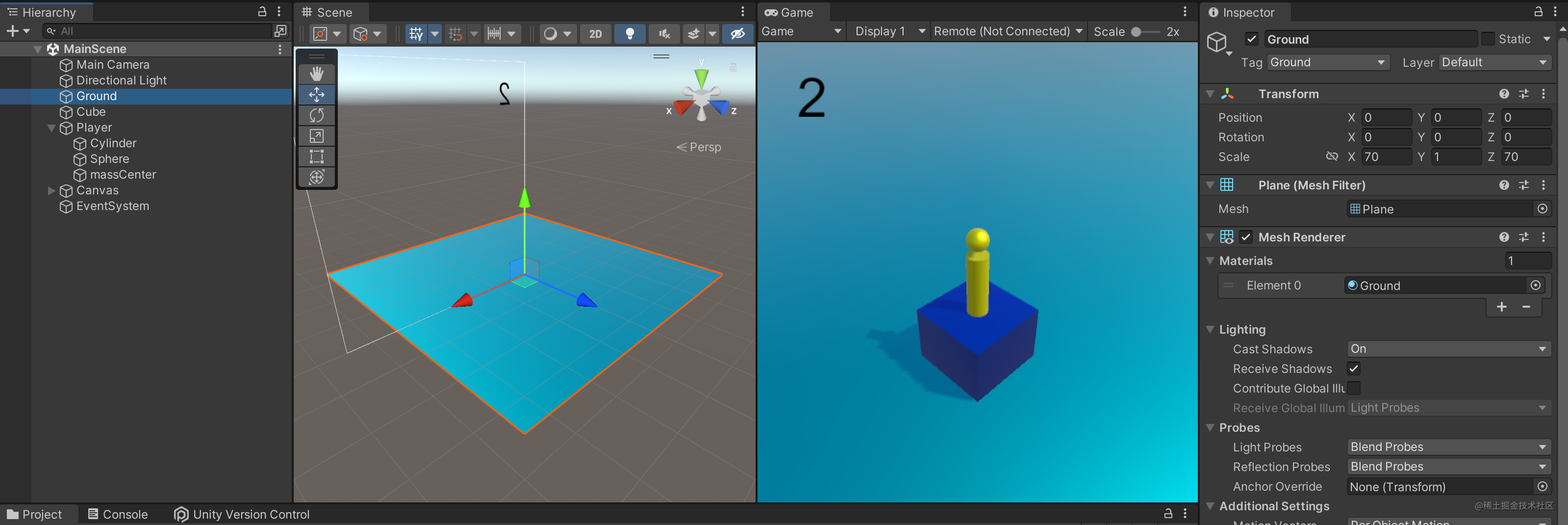
Task: Click the Hierarchy add (+) button
Action: (x=13, y=31)
